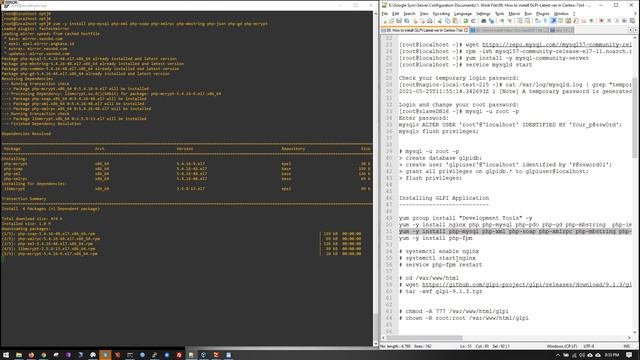Click the 'yum -y install php-fpm' line

(435, 238)
